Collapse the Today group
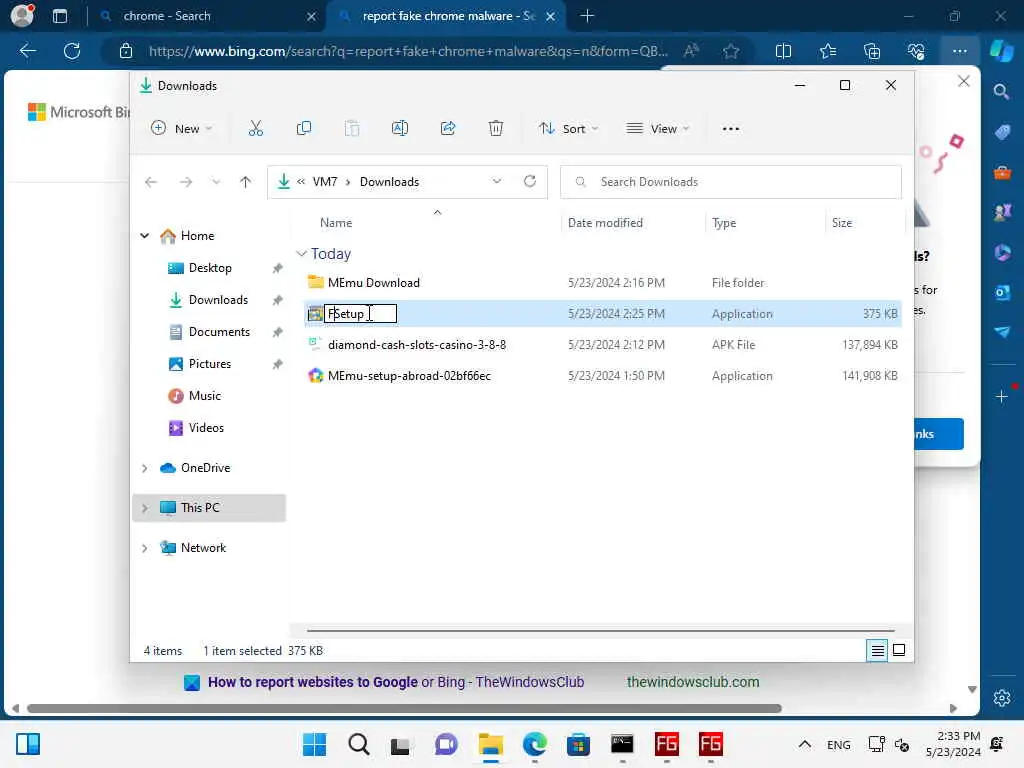Screen dimensions: 1024x768 click(301, 253)
